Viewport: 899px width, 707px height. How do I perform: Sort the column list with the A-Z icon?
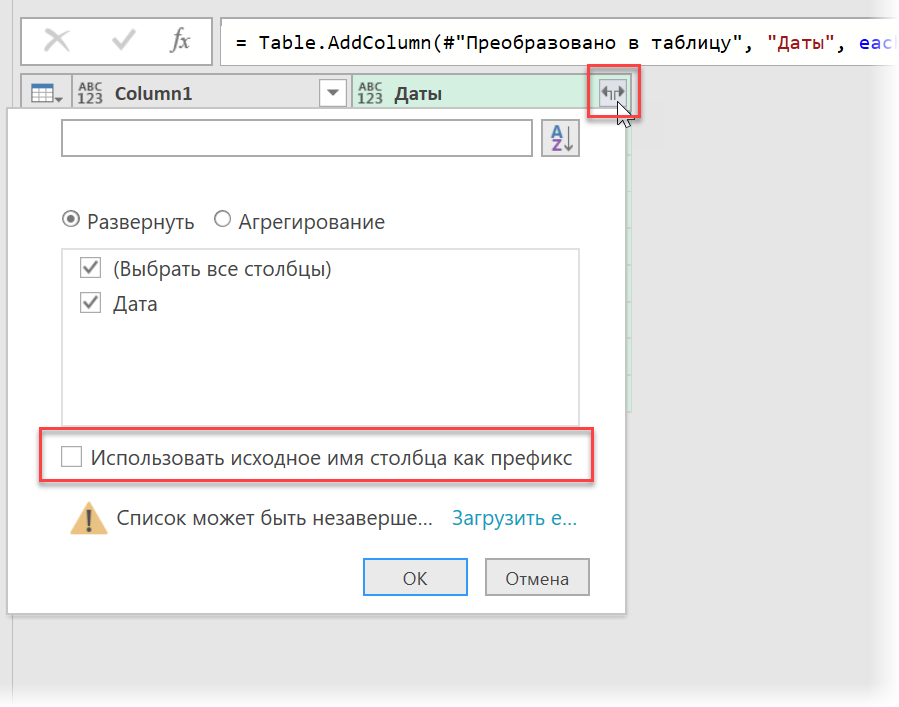coord(560,138)
